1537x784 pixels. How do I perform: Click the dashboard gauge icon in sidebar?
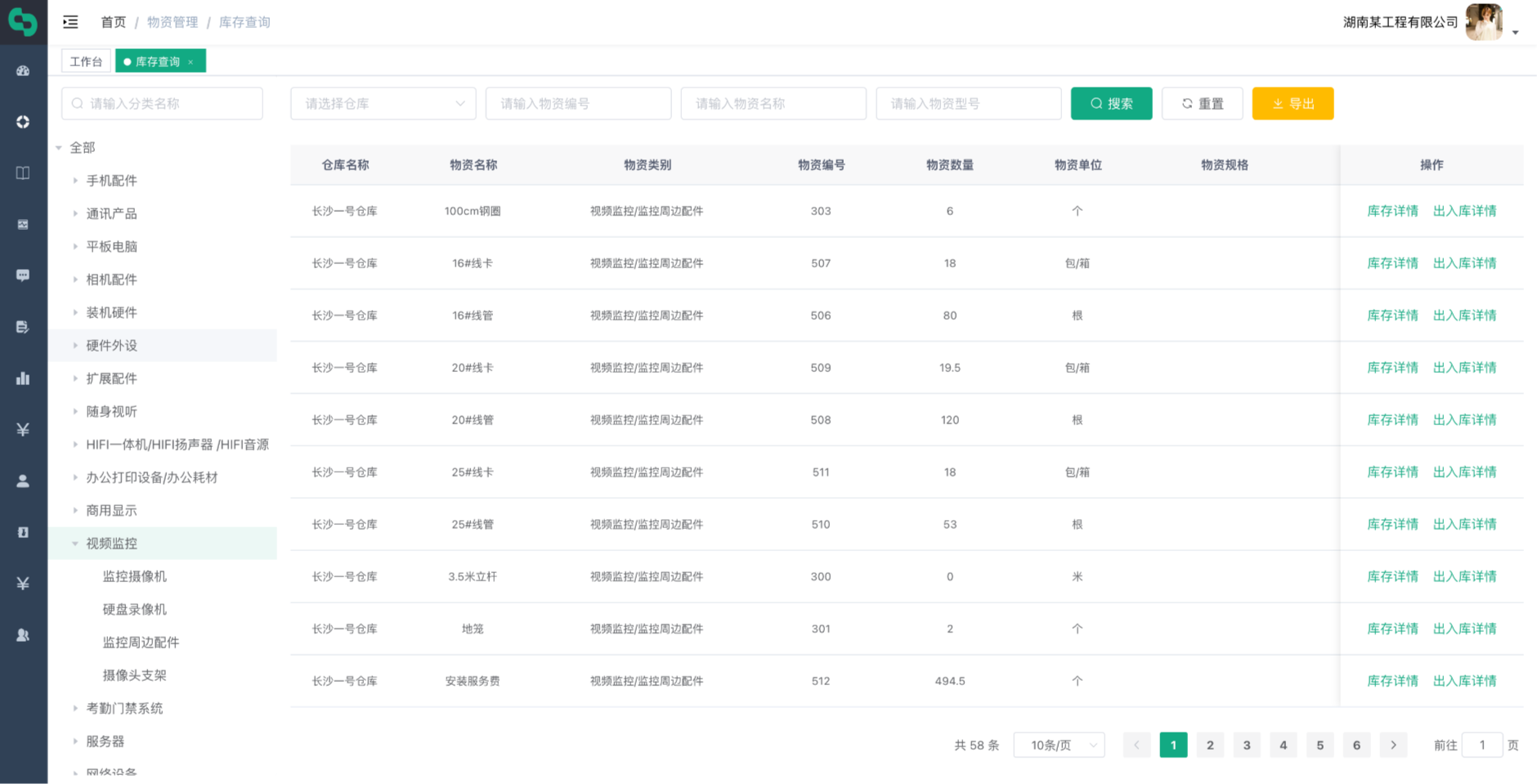tap(23, 71)
